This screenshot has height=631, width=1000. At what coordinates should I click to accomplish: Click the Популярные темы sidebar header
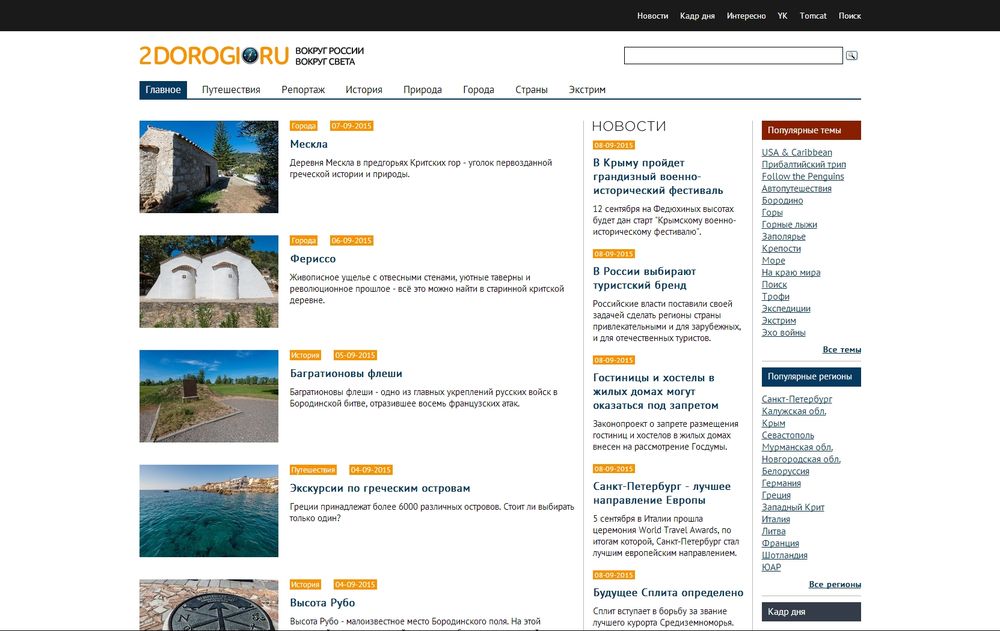click(811, 130)
